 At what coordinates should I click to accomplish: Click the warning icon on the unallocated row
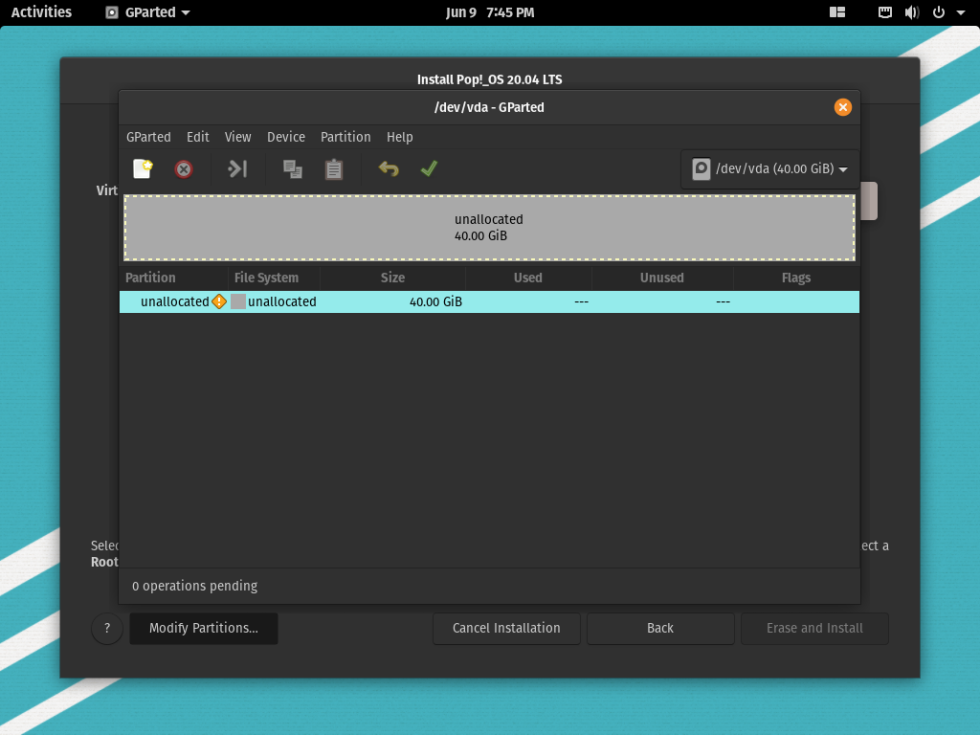[218, 301]
